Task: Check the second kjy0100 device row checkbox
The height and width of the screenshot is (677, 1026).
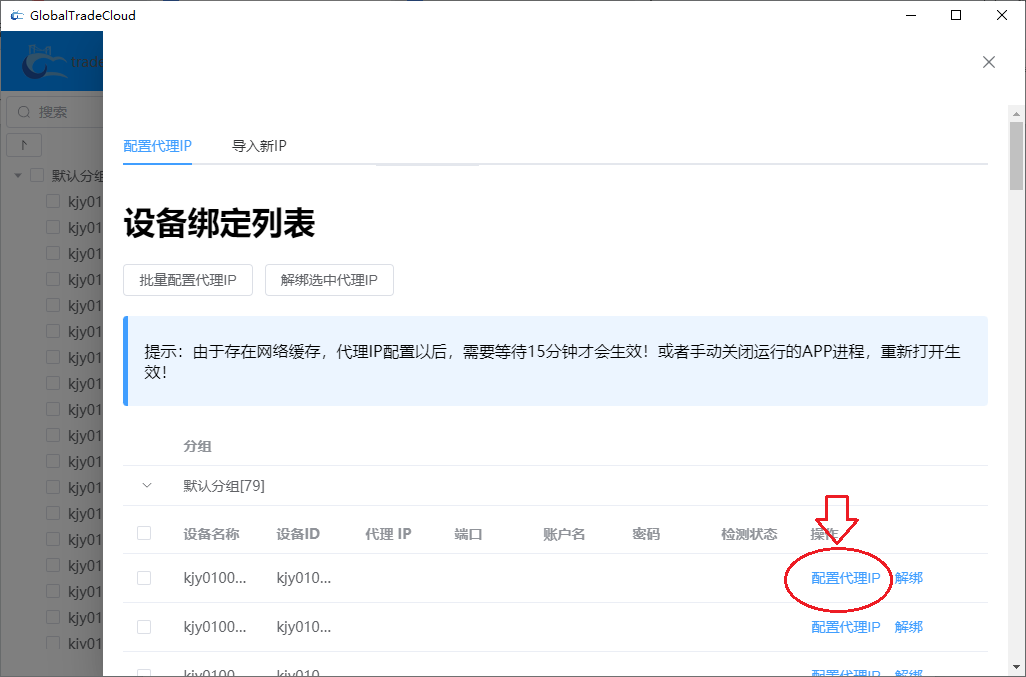Action: 143,627
